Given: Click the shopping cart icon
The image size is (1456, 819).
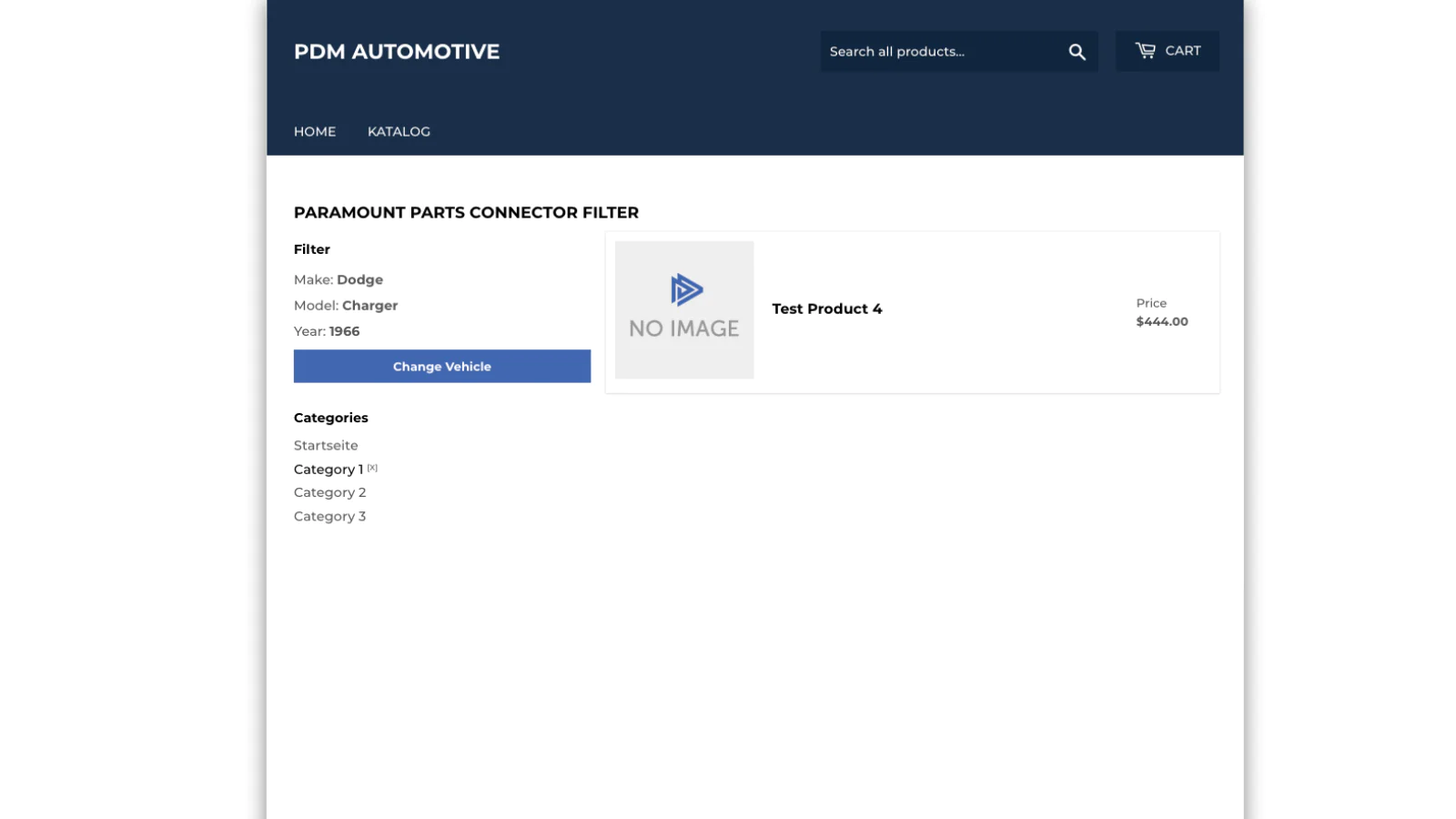Looking at the screenshot, I should (x=1145, y=51).
